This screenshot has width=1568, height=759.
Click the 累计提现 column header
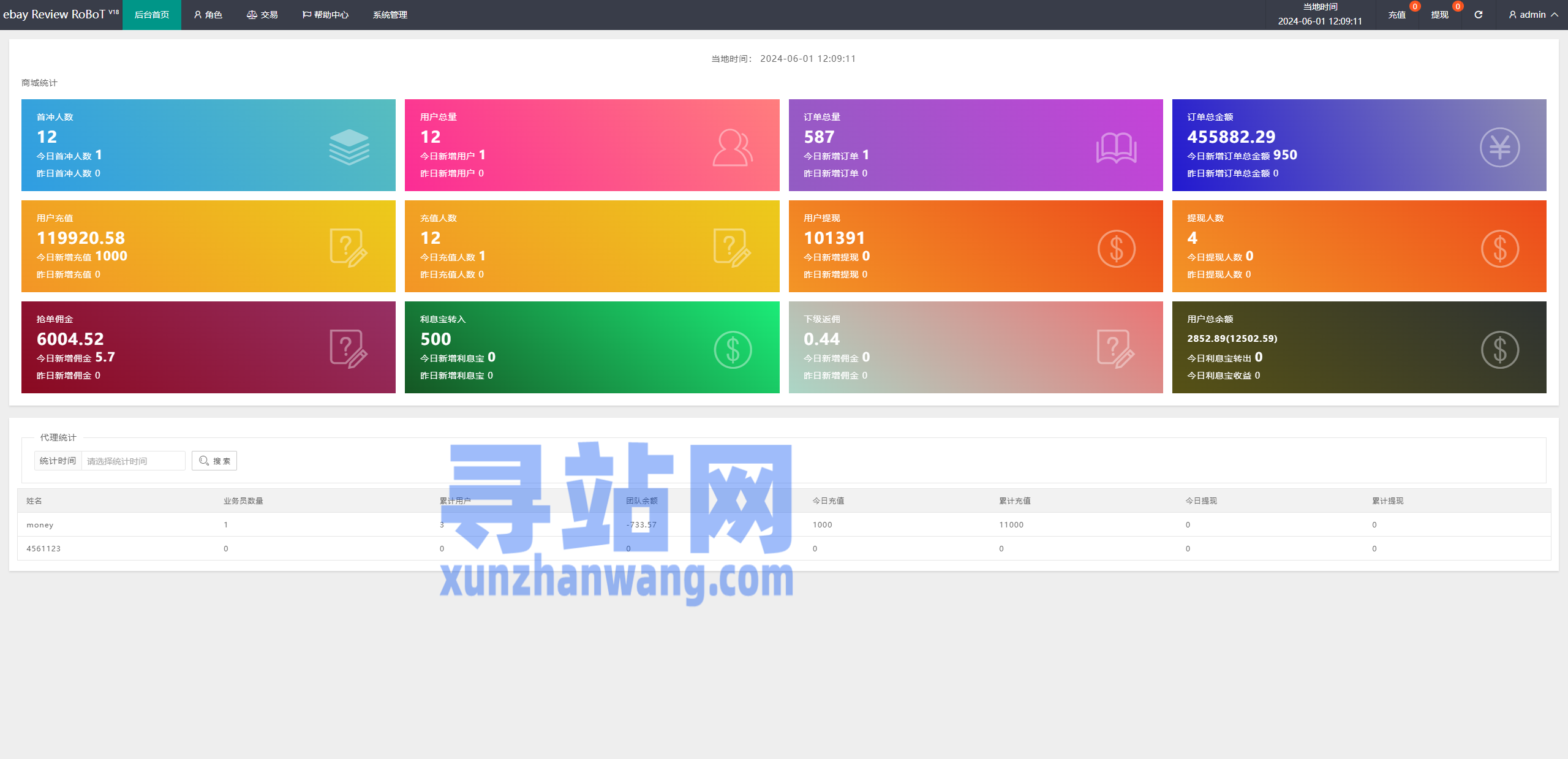[1388, 500]
